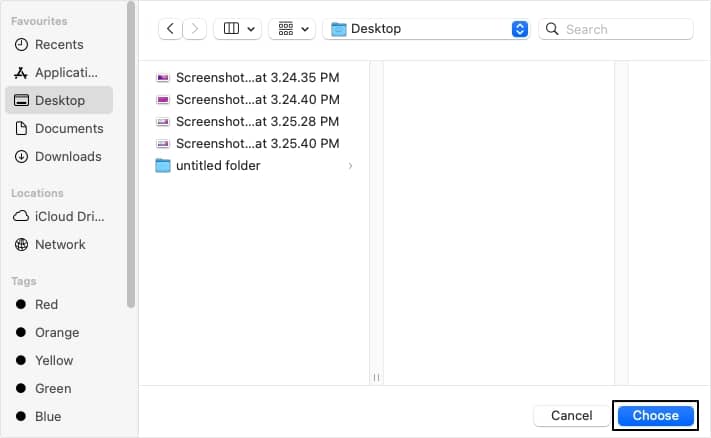Viewport: 711px width, 438px height.
Task: Click thumbnail icon of Screenshot 3.24.40 PM
Action: pos(163,99)
